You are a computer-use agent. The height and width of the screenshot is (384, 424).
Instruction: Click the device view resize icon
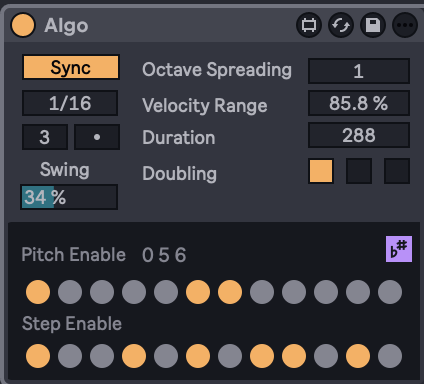(x=309, y=25)
